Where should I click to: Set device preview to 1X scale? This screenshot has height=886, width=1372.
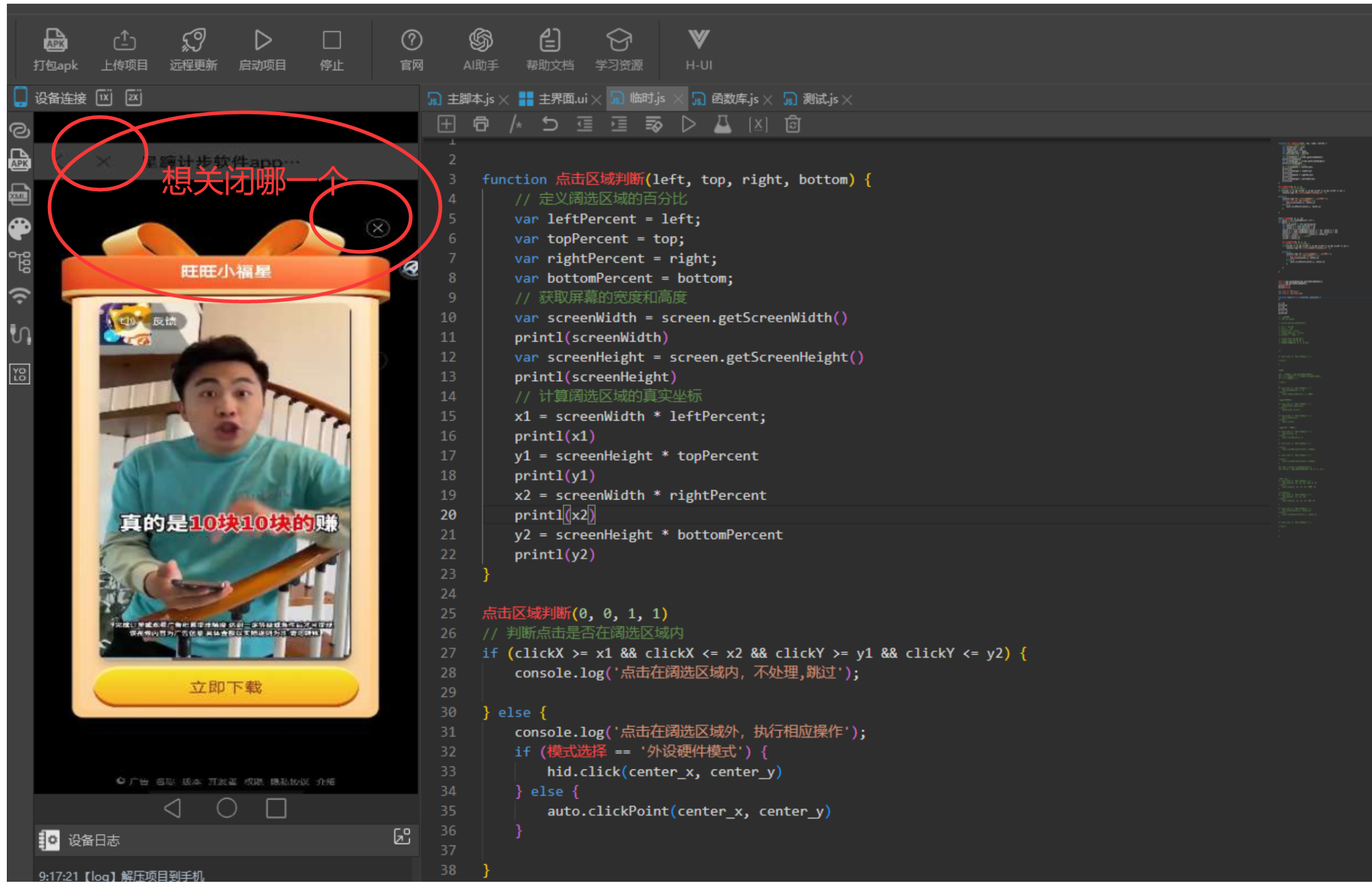click(x=104, y=97)
